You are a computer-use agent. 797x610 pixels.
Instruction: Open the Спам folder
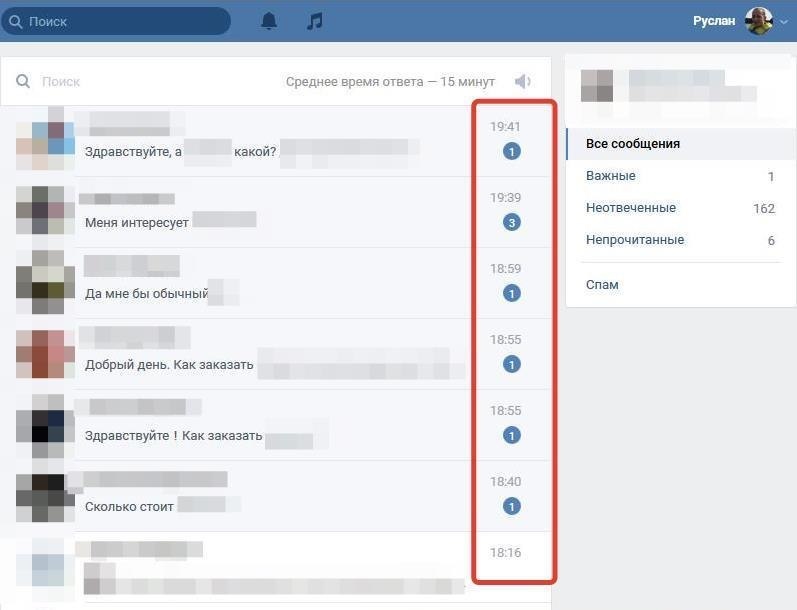(681, 285)
